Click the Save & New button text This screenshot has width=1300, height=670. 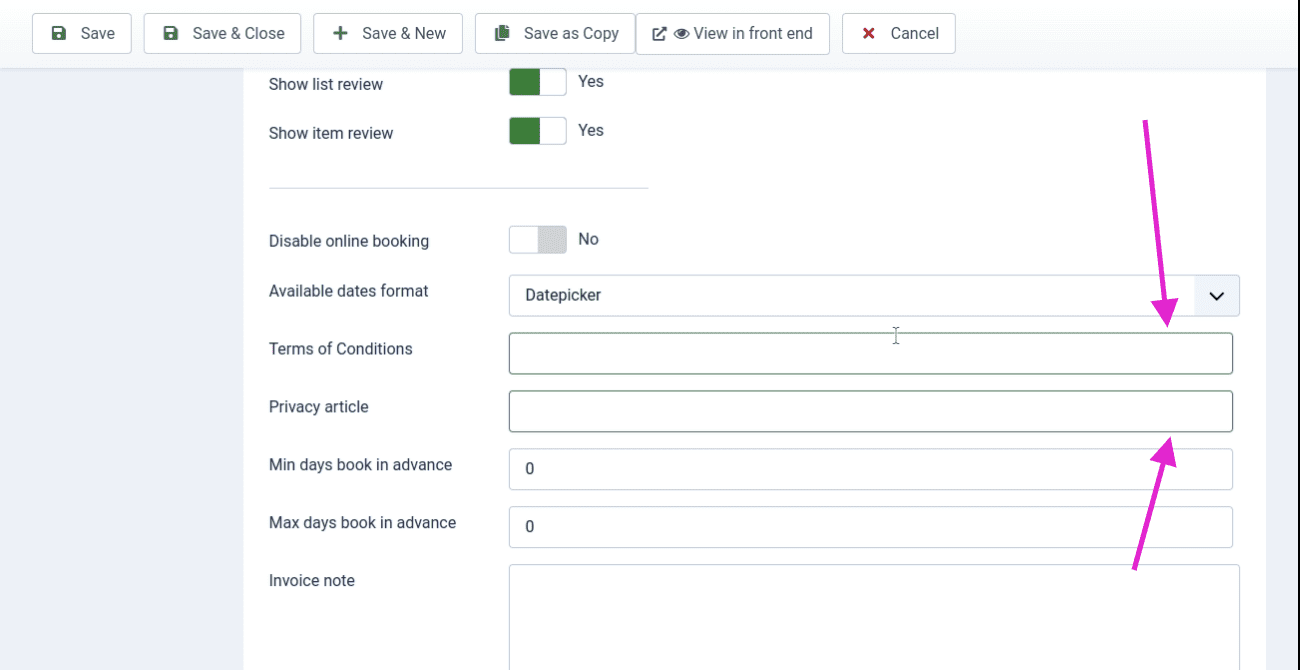pos(404,34)
